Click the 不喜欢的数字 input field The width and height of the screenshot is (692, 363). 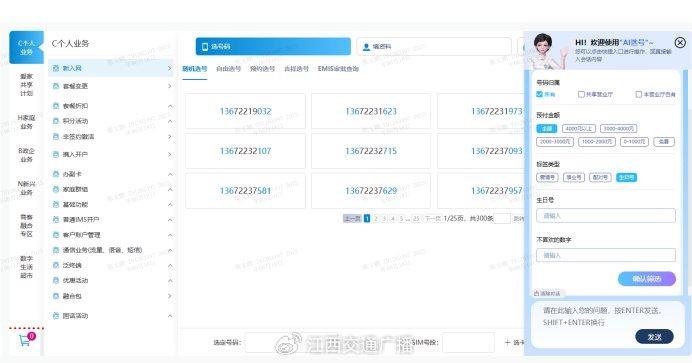(x=606, y=255)
